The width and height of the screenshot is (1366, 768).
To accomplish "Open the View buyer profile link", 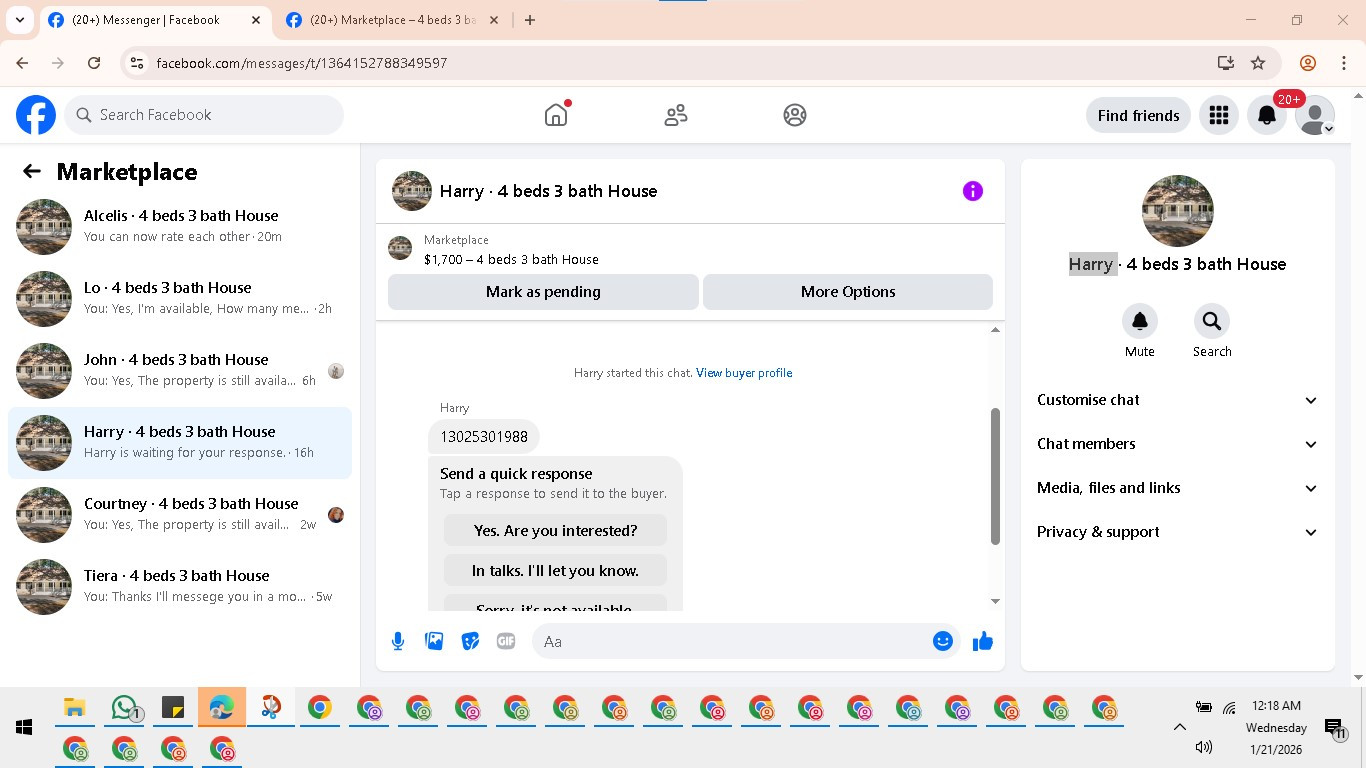I will (x=744, y=373).
